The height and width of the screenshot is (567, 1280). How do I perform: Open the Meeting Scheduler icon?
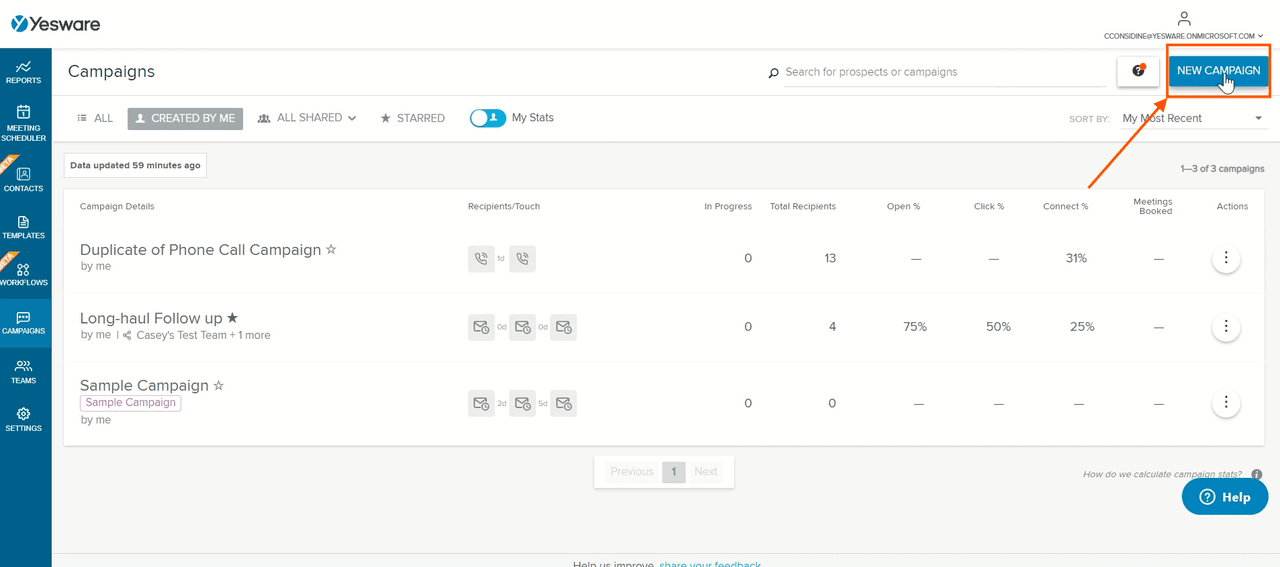click(24, 122)
